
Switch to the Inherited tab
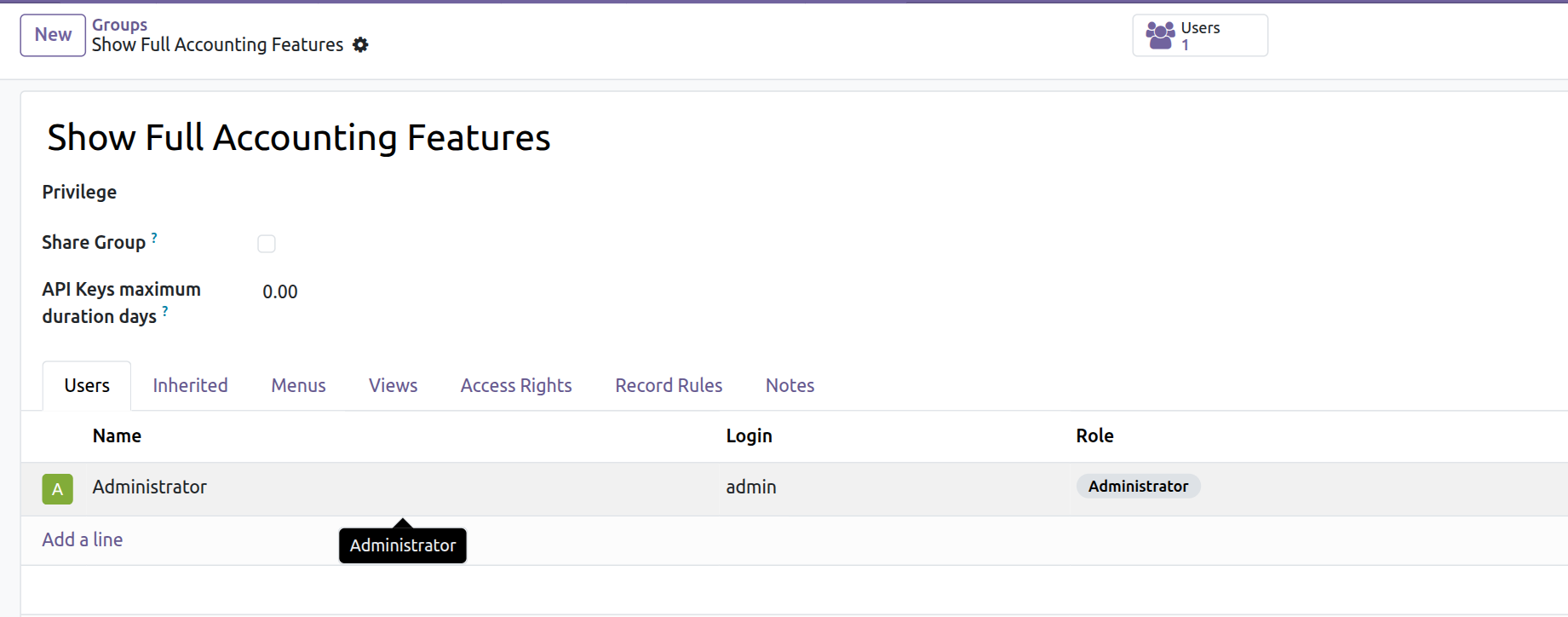[190, 386]
